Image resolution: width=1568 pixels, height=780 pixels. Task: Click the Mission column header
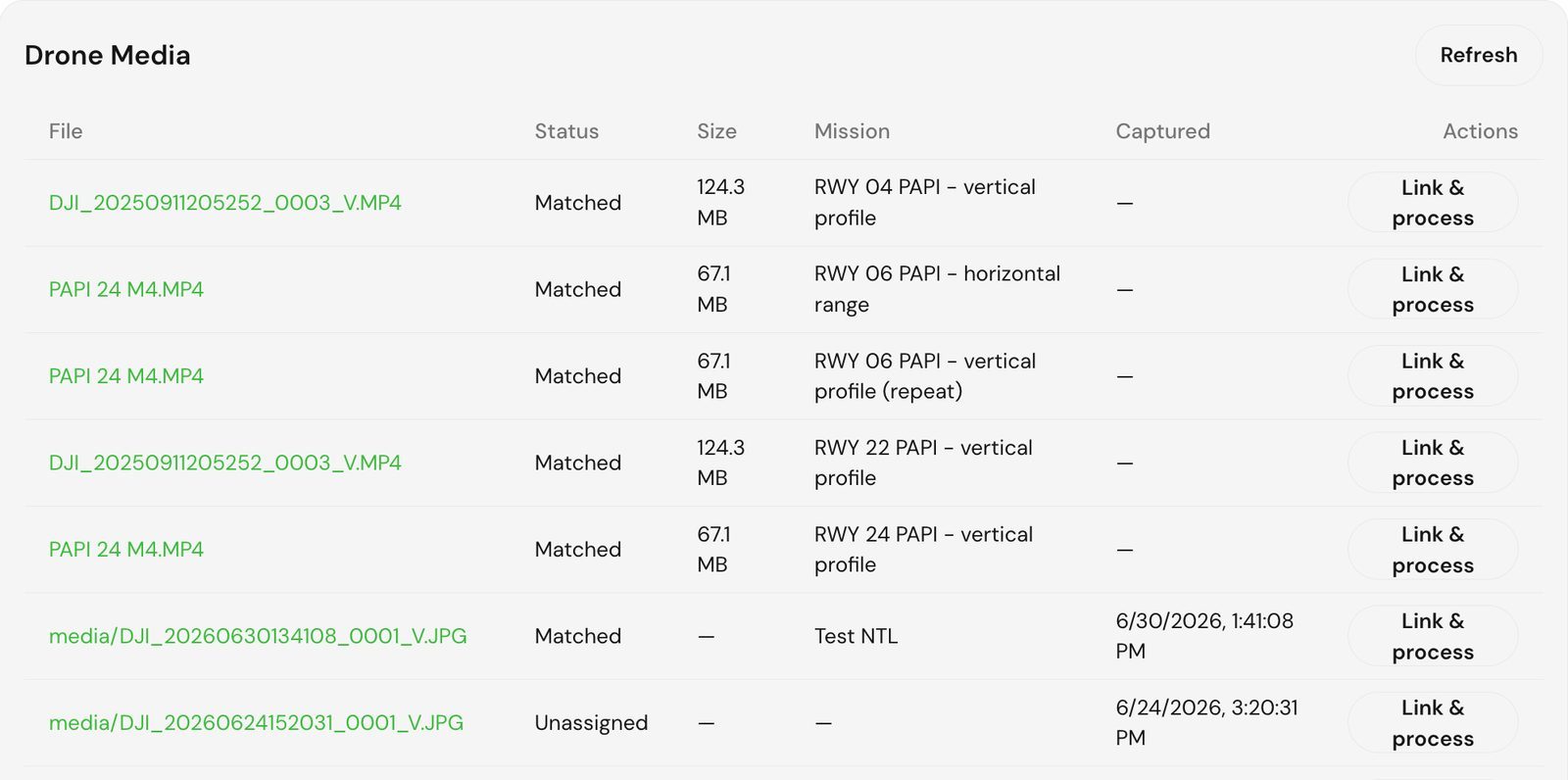(x=852, y=131)
